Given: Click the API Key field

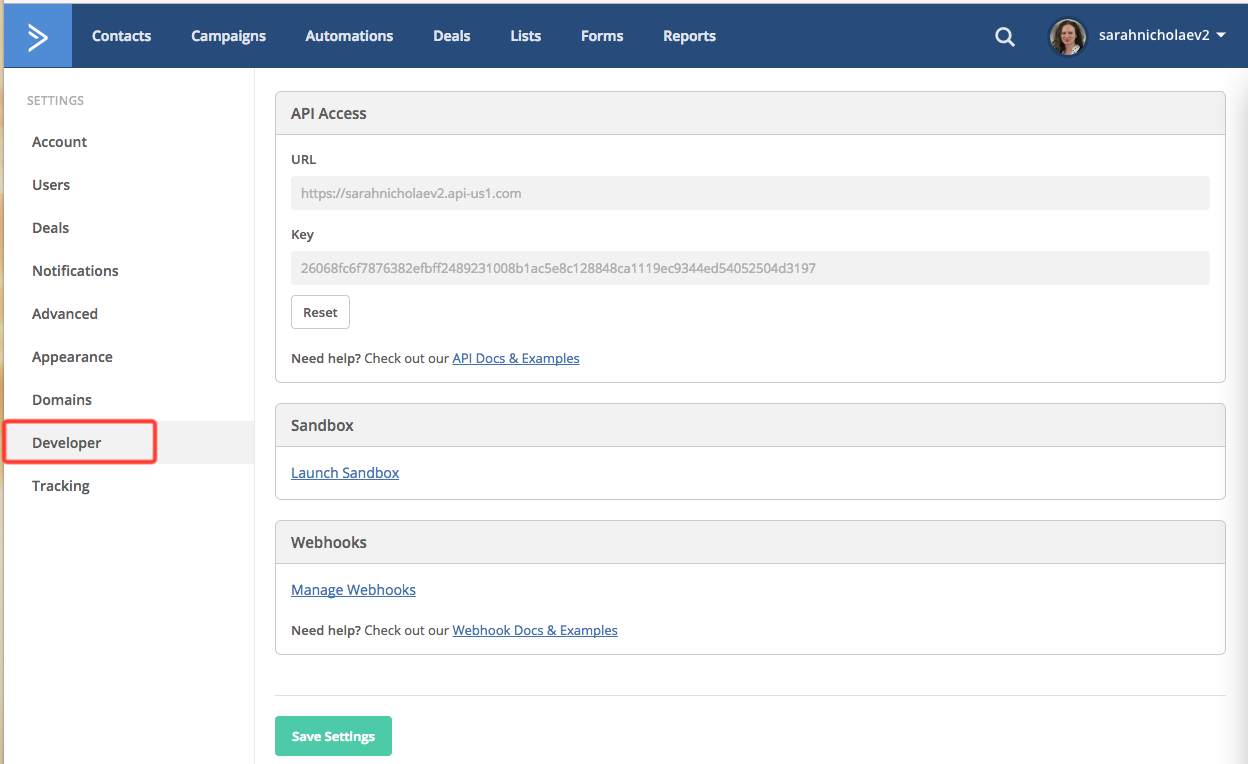Looking at the screenshot, I should [x=749, y=268].
